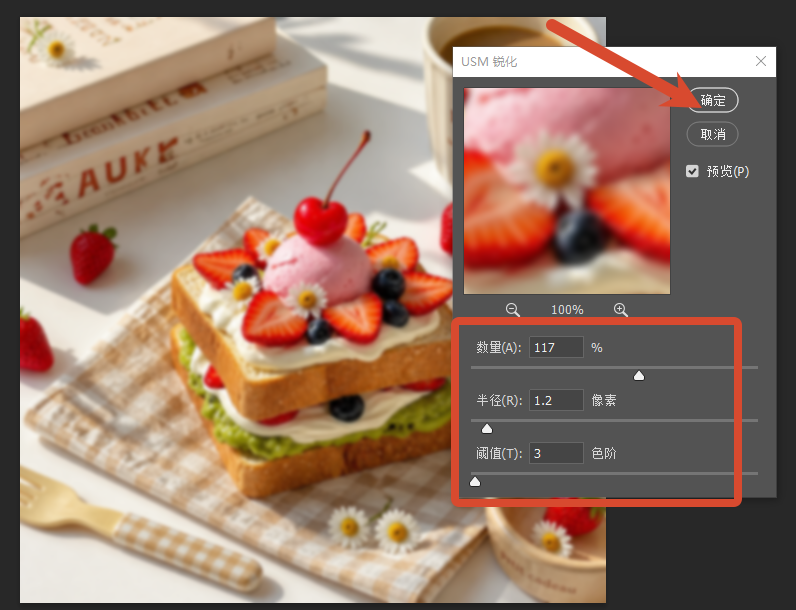
Task: Click the USM 锐化 title text
Action: (x=489, y=62)
